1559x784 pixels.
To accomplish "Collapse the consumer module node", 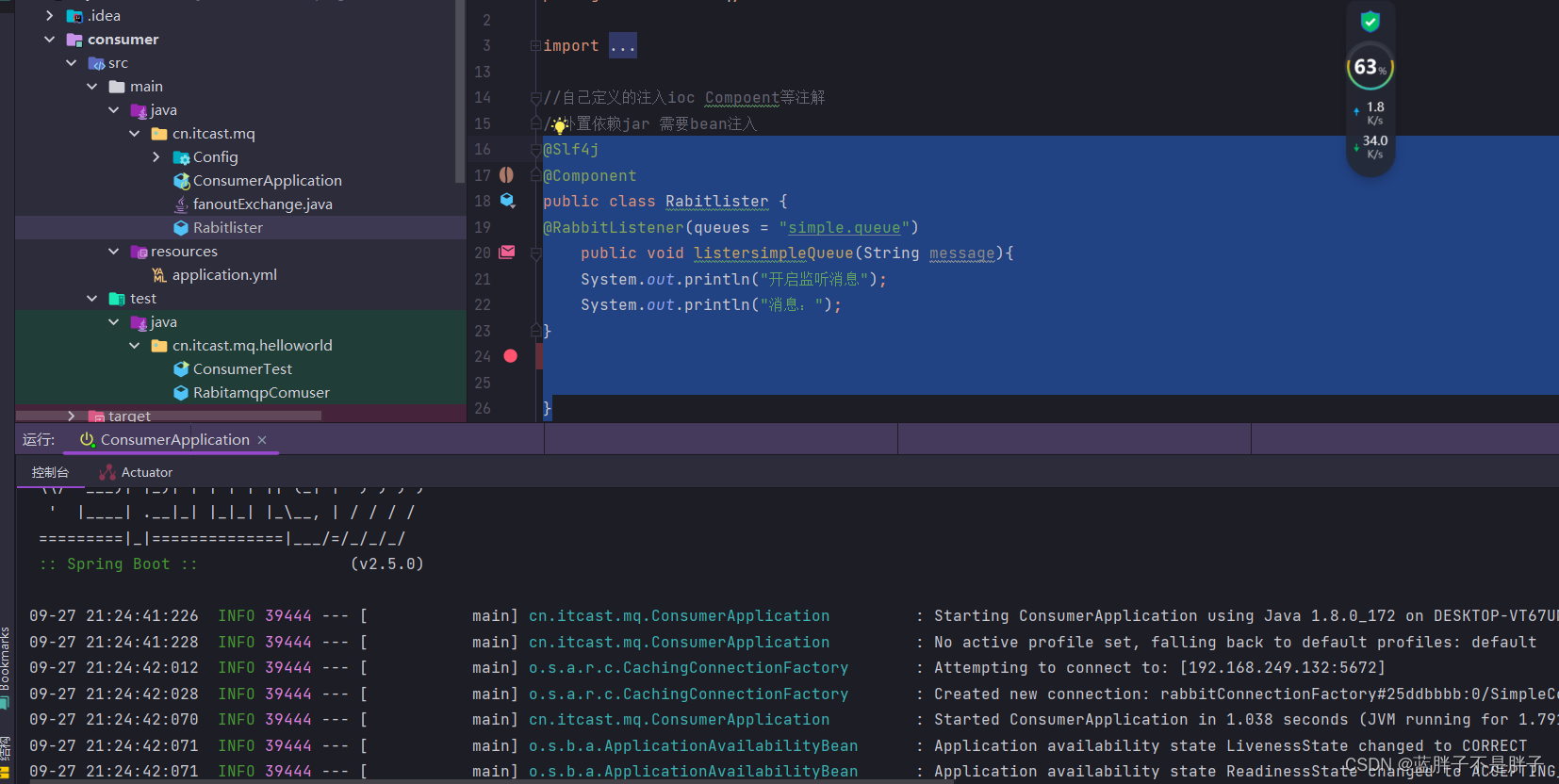I will (x=50, y=40).
